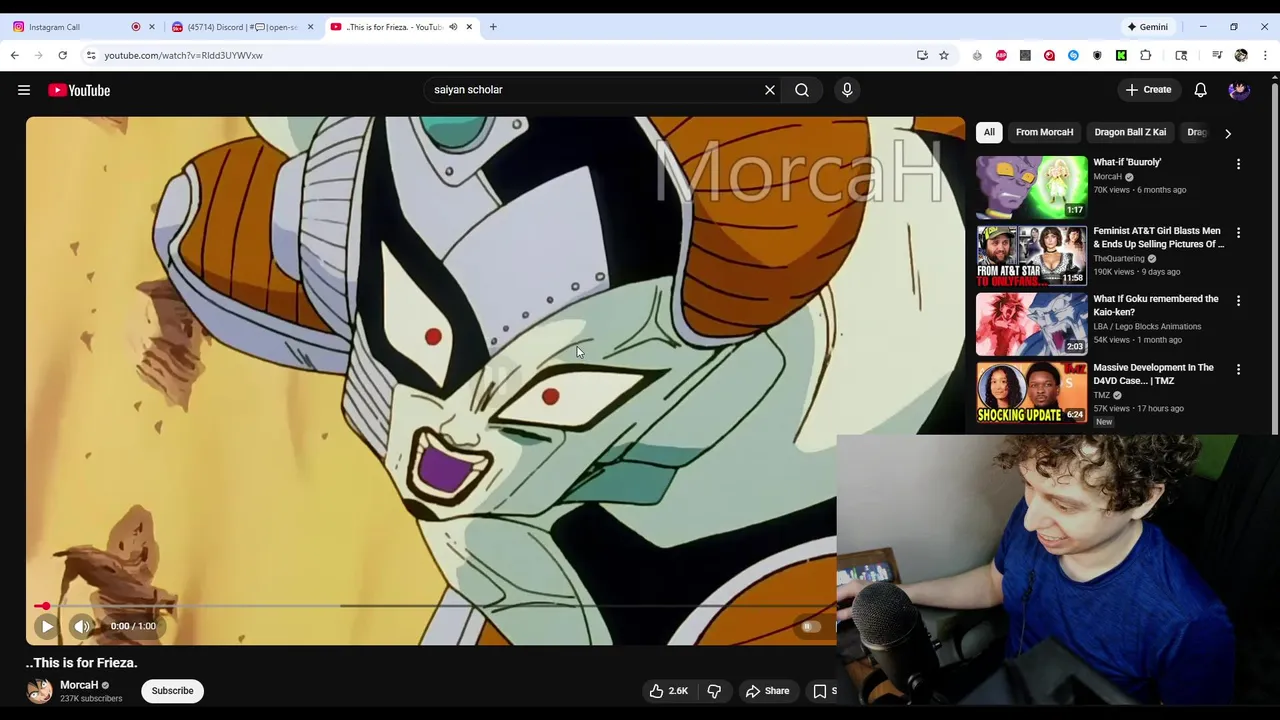Select the From MorcaH chip

point(1044,132)
